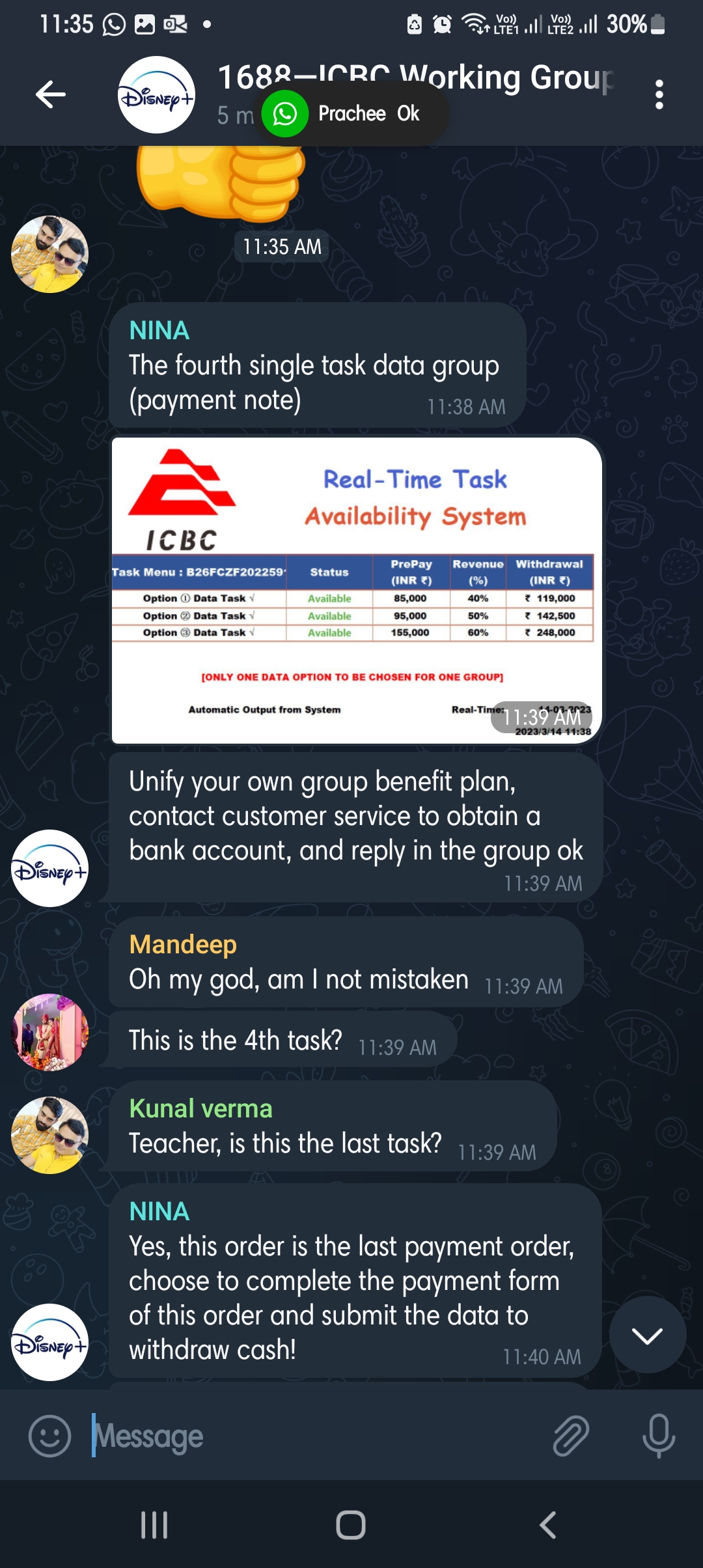The image size is (703, 1568).
Task: Open Mandeep's profile avatar
Action: click(x=50, y=1032)
